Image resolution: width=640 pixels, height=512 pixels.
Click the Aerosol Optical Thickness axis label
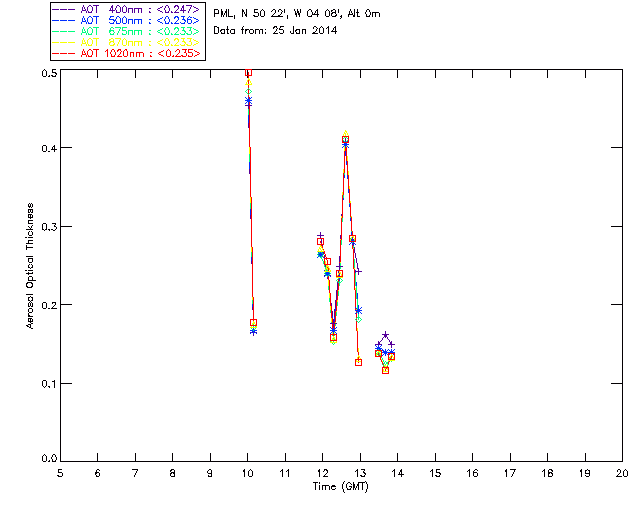(x=30, y=266)
